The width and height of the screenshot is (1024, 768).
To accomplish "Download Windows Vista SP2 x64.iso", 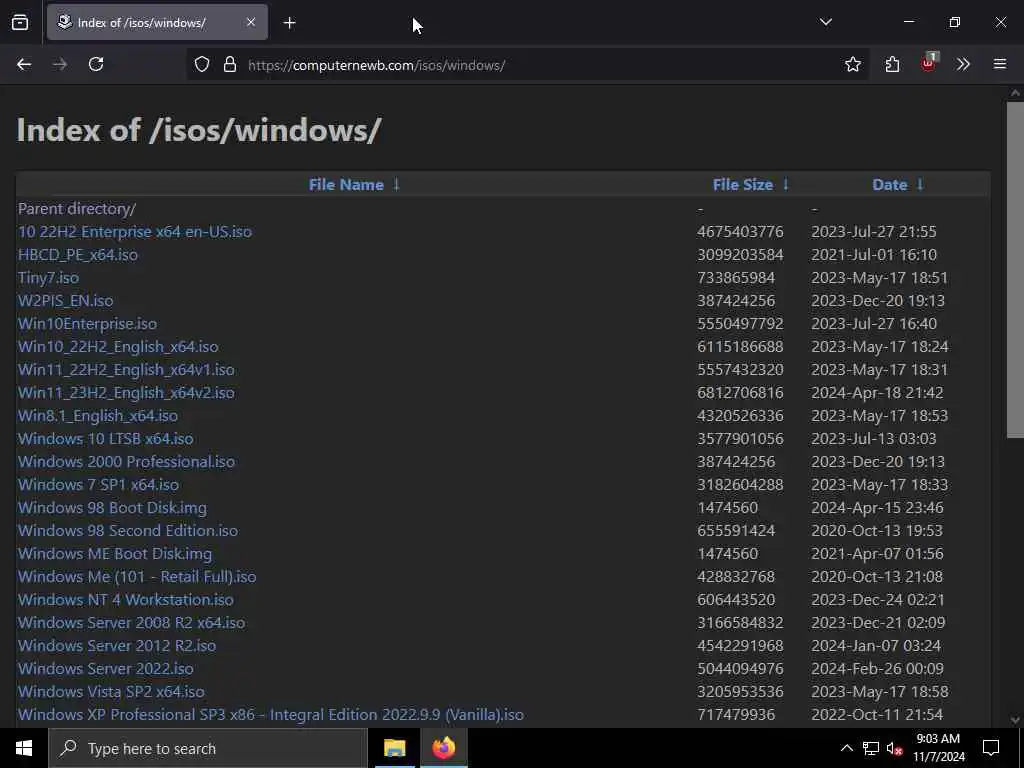I will (x=111, y=692).
